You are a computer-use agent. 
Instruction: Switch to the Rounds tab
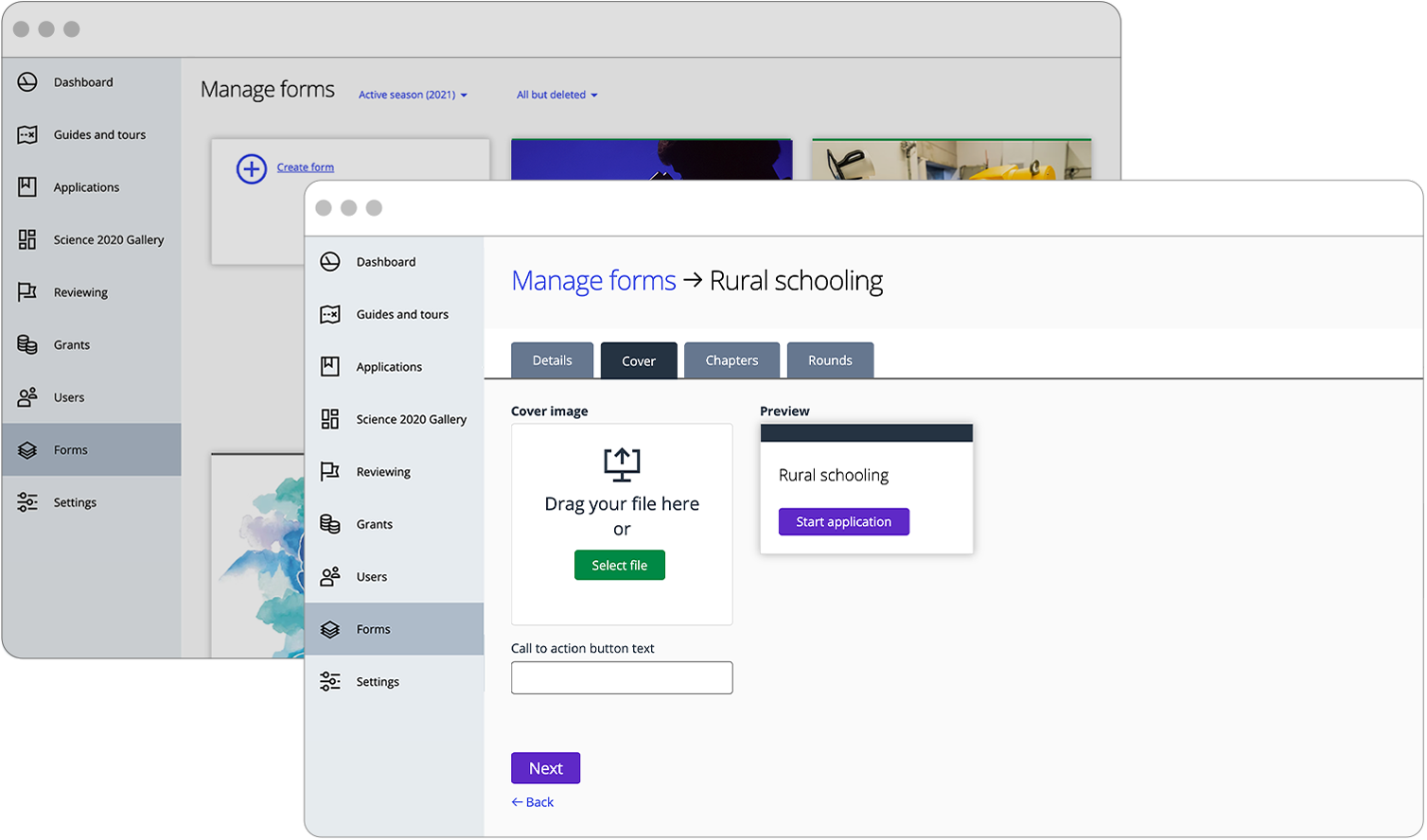tap(830, 359)
